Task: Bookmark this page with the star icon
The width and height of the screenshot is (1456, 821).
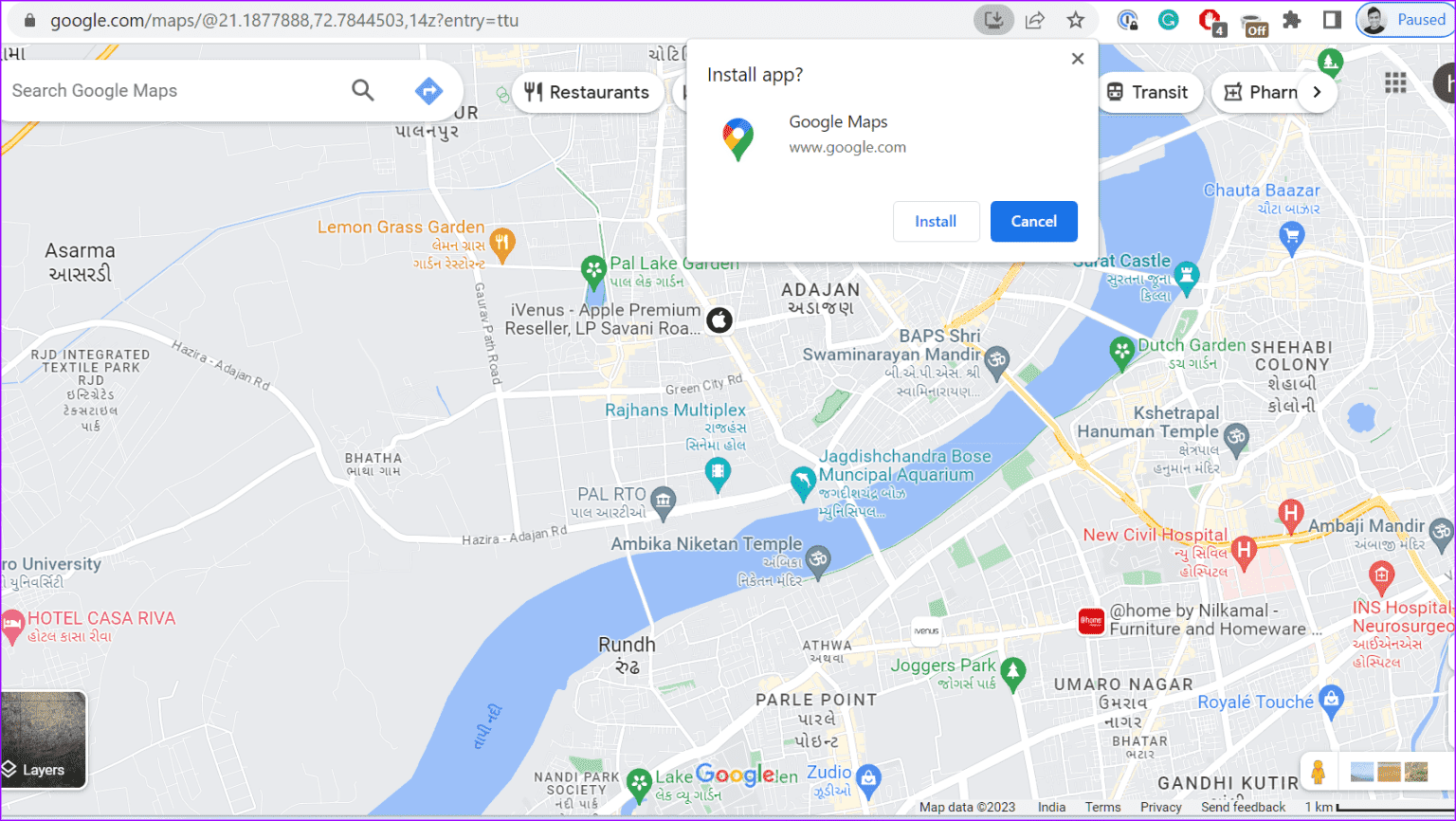Action: click(1076, 20)
